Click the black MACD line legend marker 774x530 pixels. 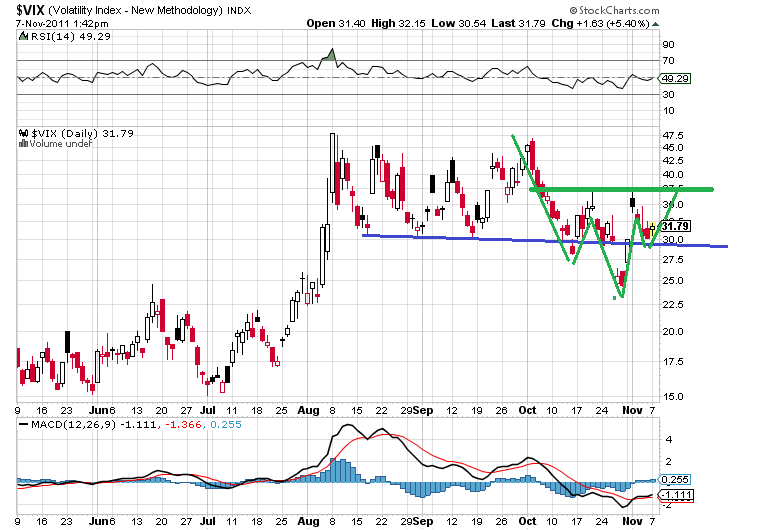23,424
